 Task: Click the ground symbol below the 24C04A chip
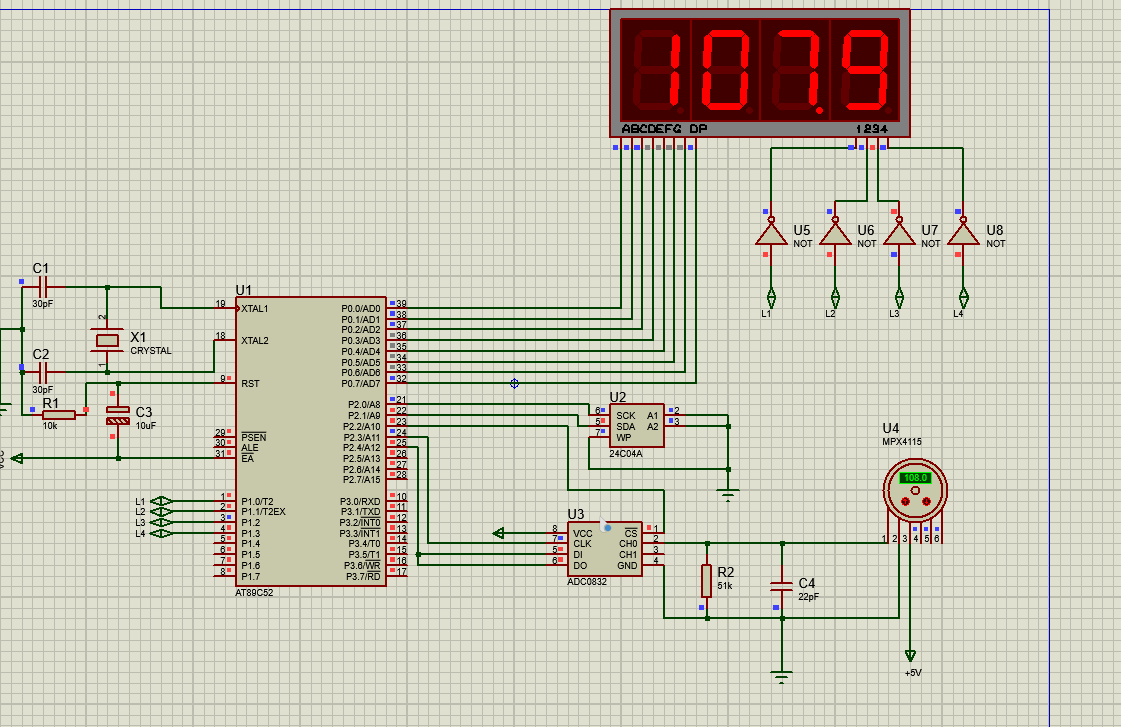pos(728,495)
